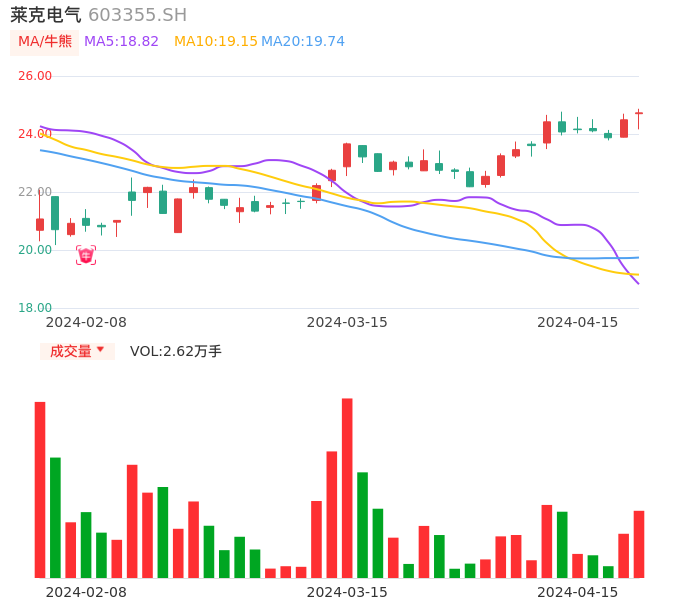
Task: Click the pink bull marker icon
Action: (86, 256)
